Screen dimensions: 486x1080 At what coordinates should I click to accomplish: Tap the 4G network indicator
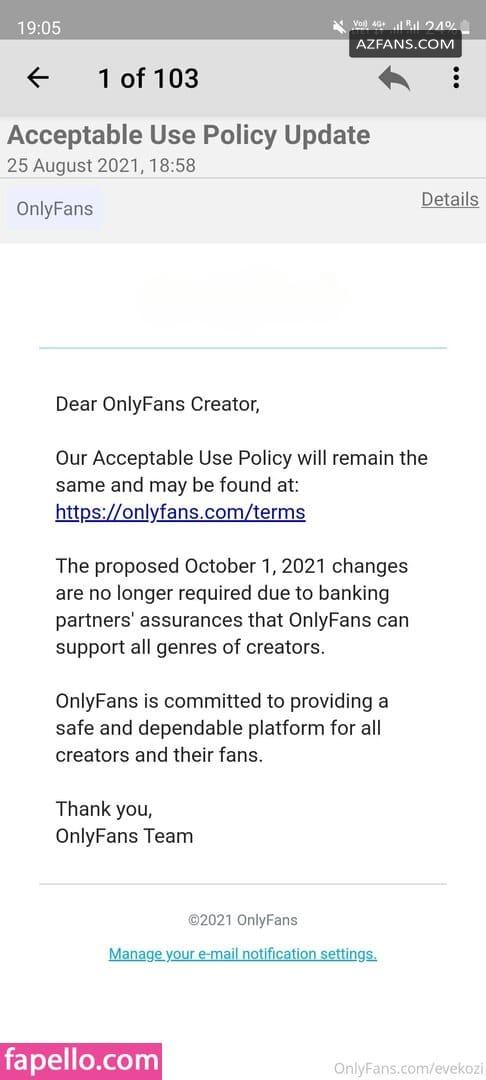click(x=379, y=25)
